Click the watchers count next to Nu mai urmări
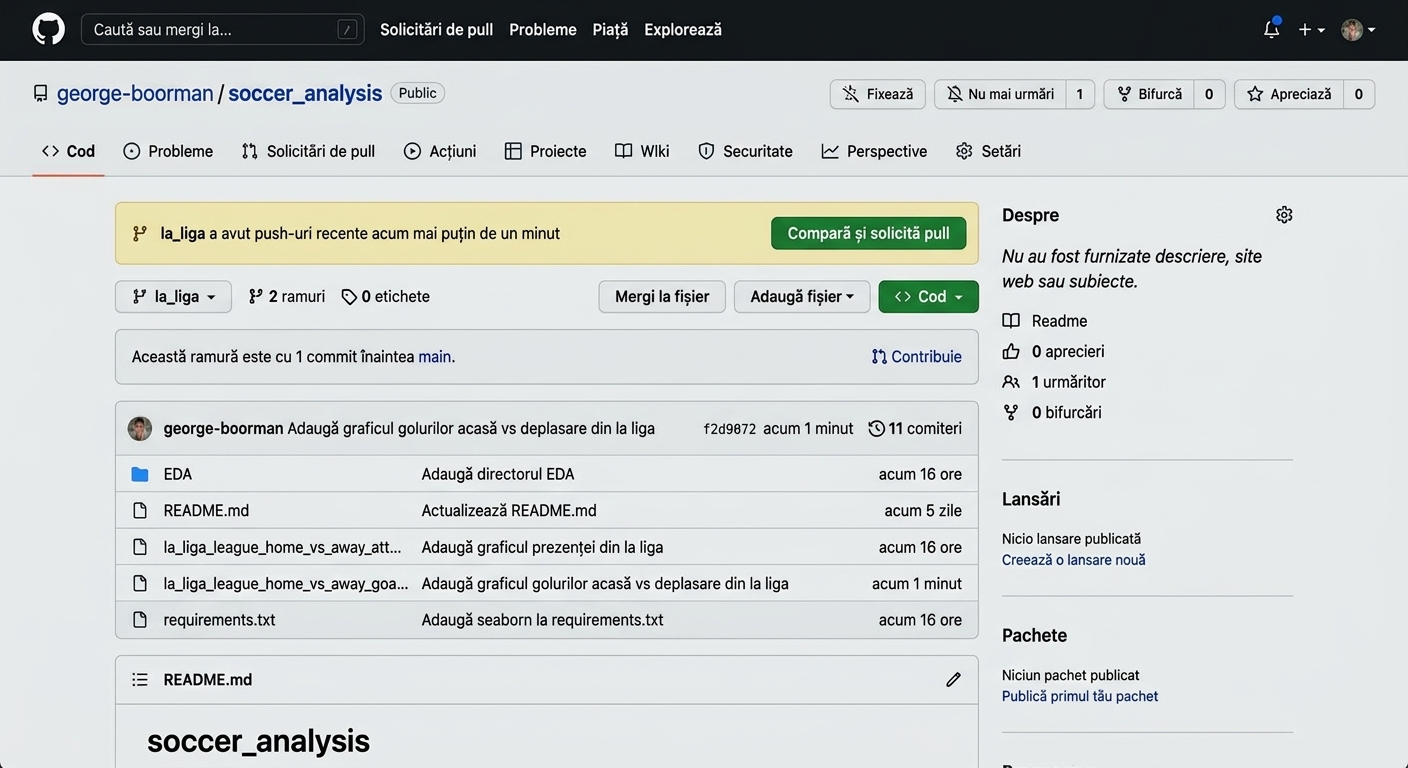This screenshot has height=768, width=1408. tap(1080, 94)
